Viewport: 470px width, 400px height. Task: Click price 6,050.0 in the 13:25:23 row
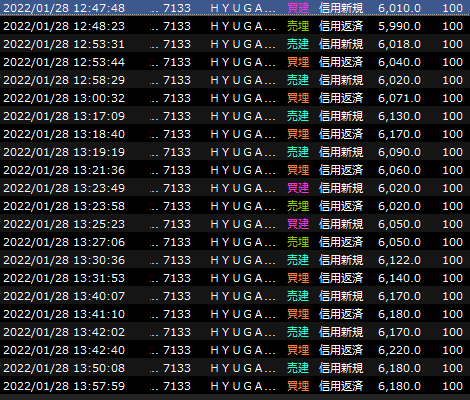[x=399, y=224]
